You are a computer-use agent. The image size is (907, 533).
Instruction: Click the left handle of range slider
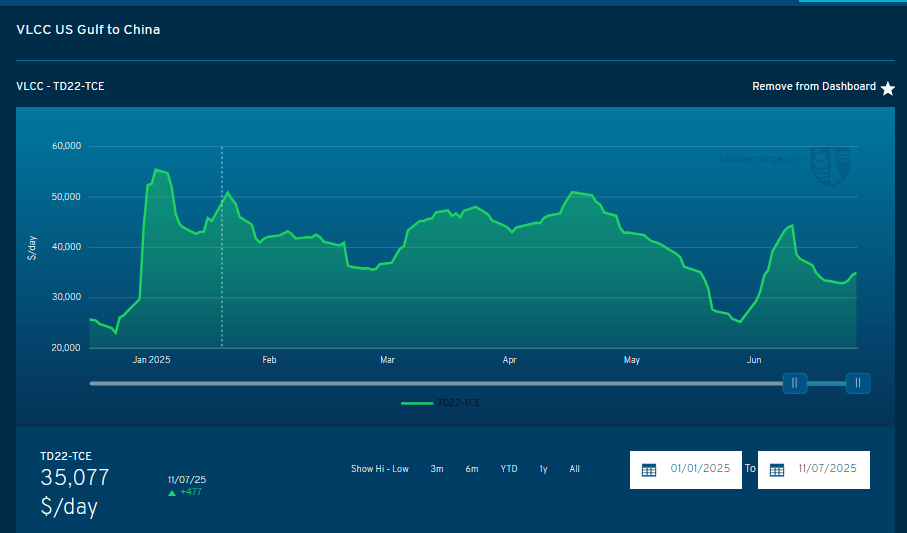point(795,383)
